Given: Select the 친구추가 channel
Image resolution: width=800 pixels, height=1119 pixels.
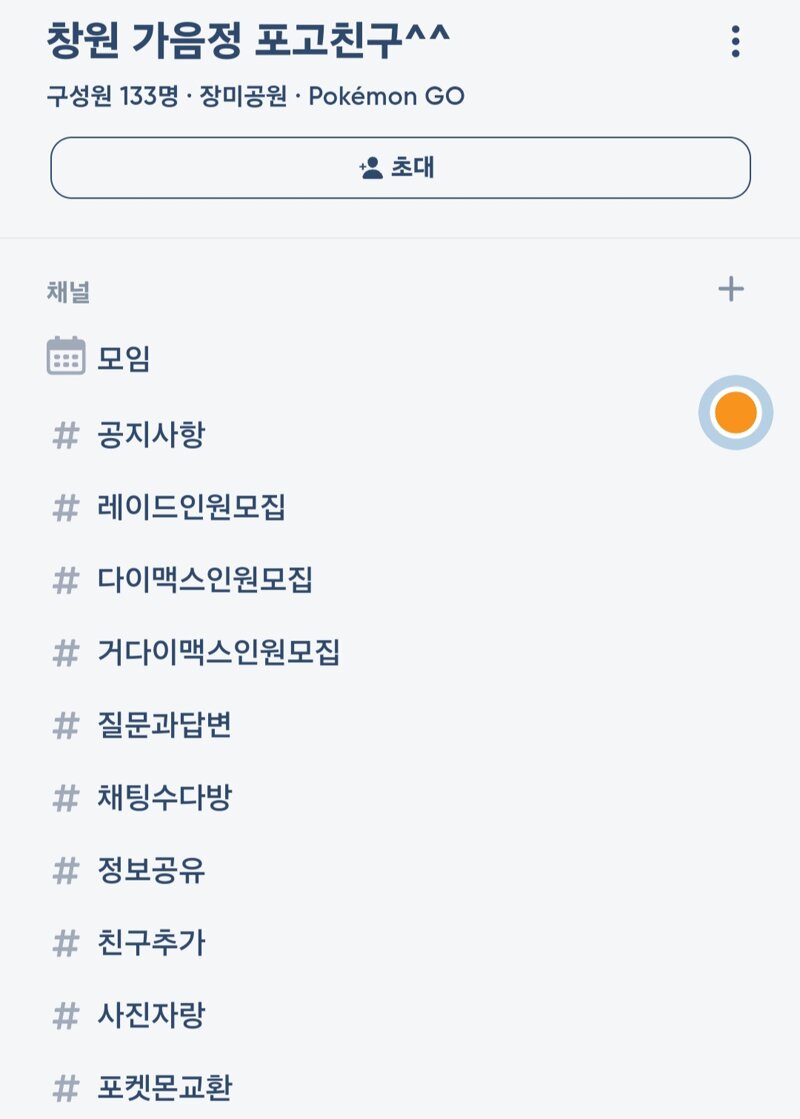Looking at the screenshot, I should coord(151,943).
